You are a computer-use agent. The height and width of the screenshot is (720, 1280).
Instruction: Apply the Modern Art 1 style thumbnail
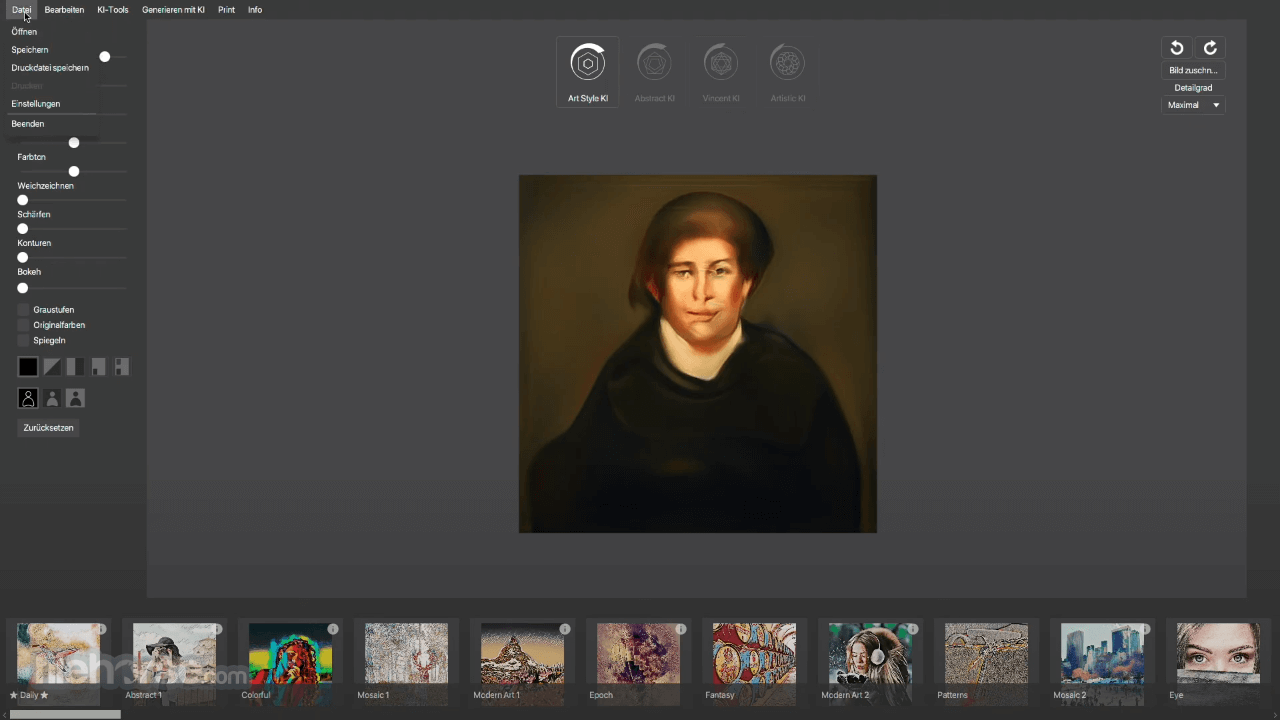tap(522, 662)
